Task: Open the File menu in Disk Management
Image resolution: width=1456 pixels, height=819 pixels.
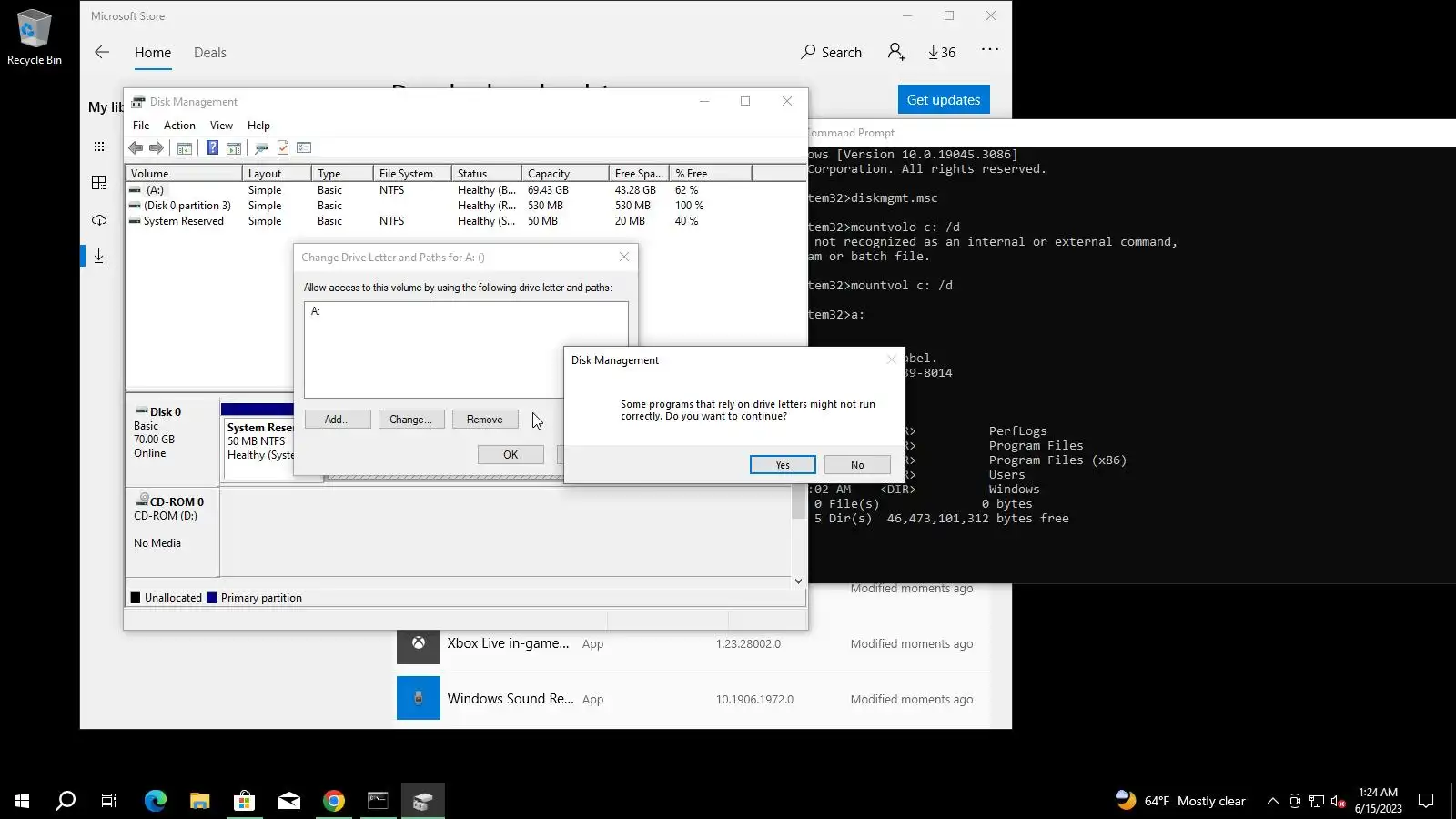Action: 141,126
